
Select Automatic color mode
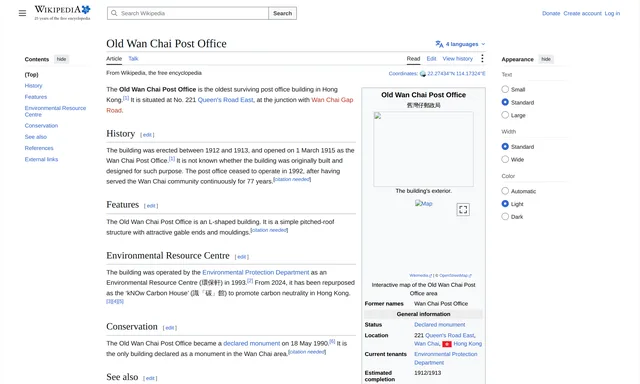(x=505, y=191)
